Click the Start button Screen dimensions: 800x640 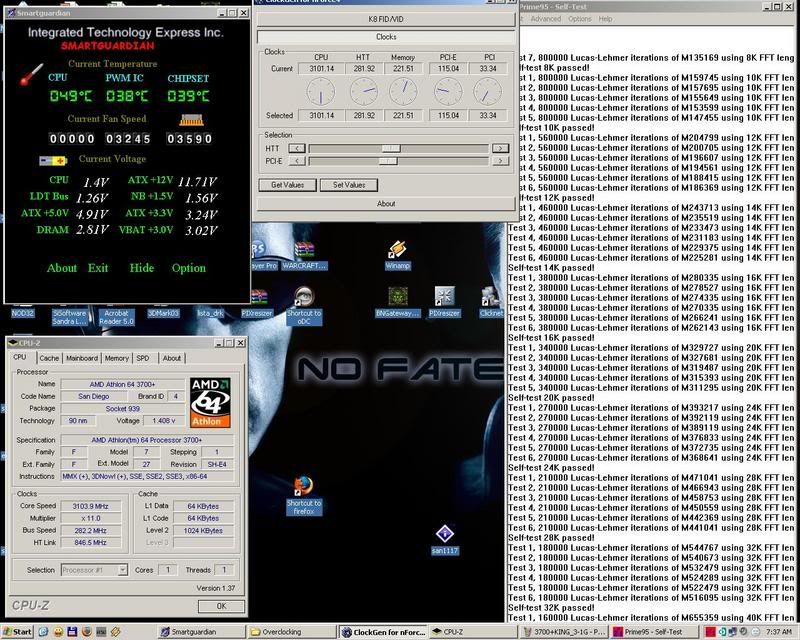(17, 632)
